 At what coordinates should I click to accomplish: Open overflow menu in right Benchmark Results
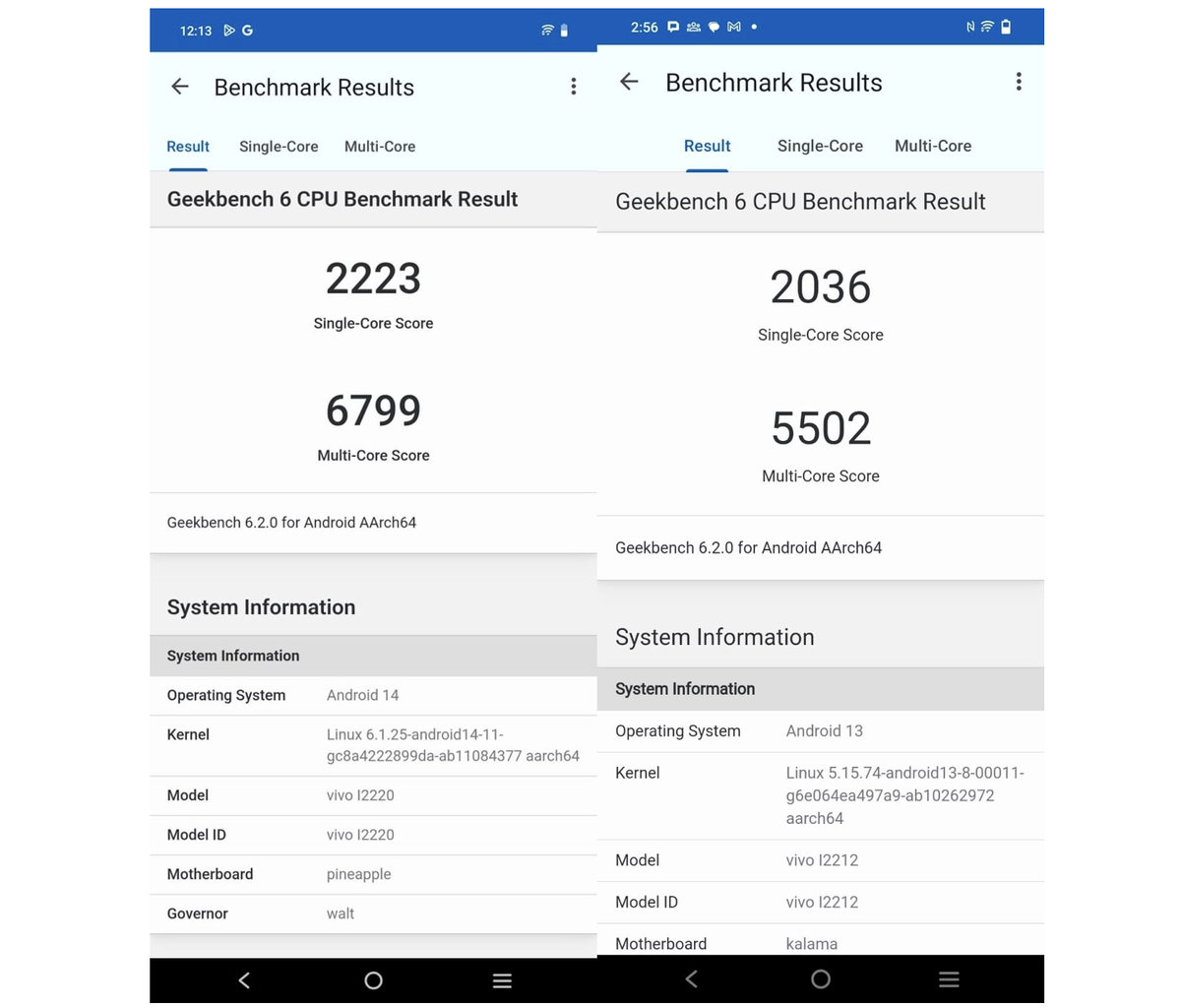coord(1019,82)
